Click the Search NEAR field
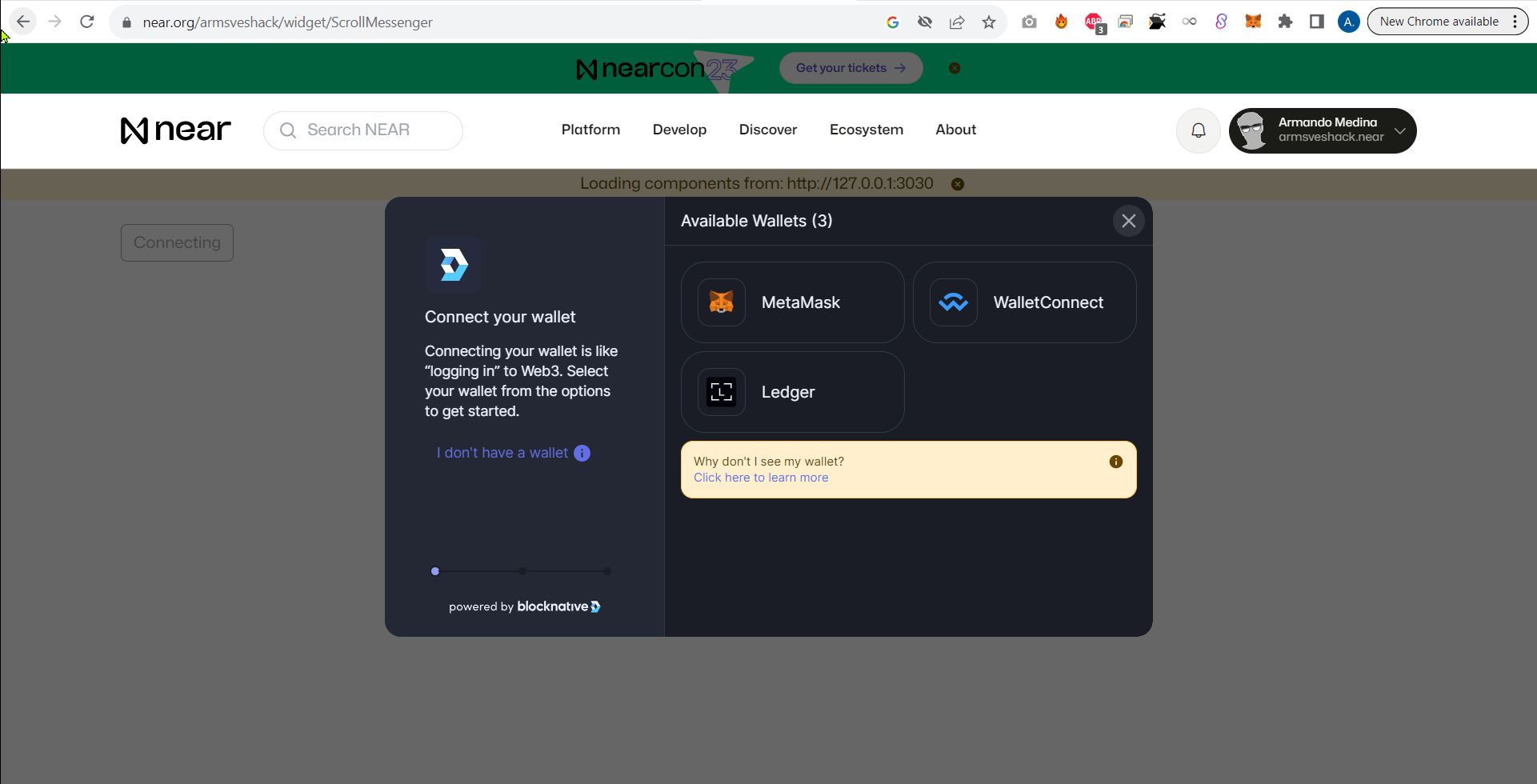Viewport: 1537px width, 784px height. pyautogui.click(x=362, y=130)
